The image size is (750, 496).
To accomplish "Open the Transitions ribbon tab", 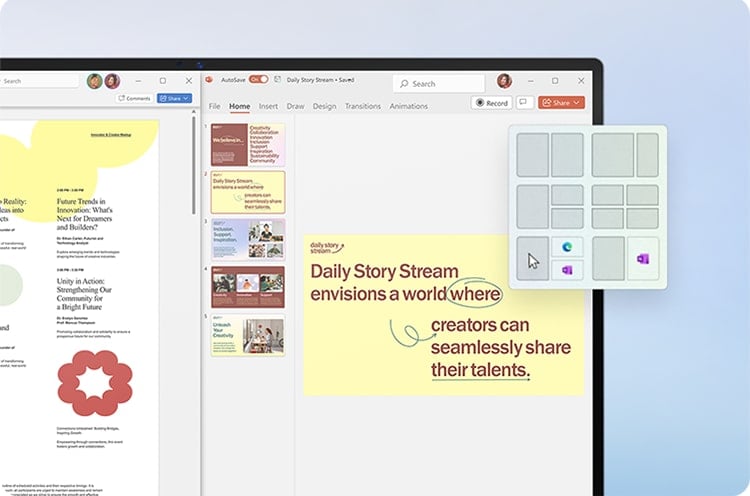I will point(362,106).
